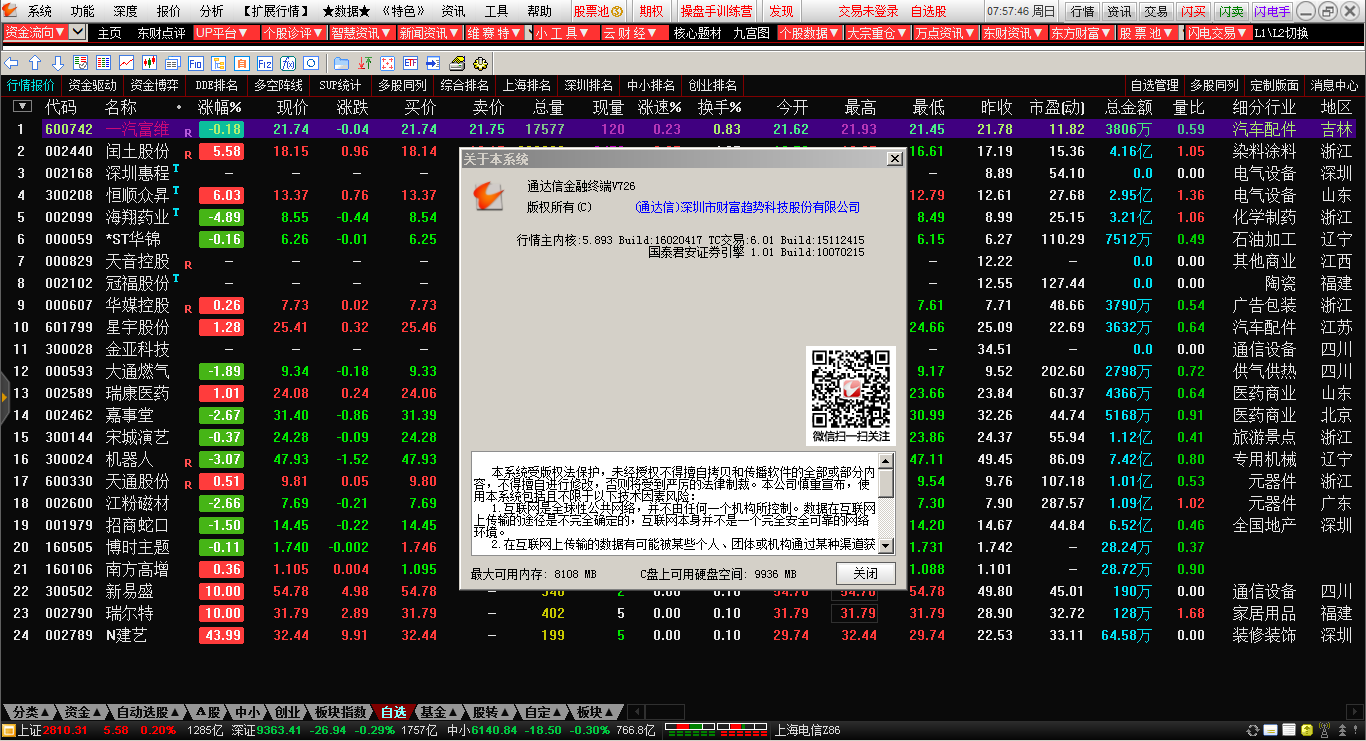Click the license text scrollbar up arrow
This screenshot has height=741, width=1366.
pos(886,460)
